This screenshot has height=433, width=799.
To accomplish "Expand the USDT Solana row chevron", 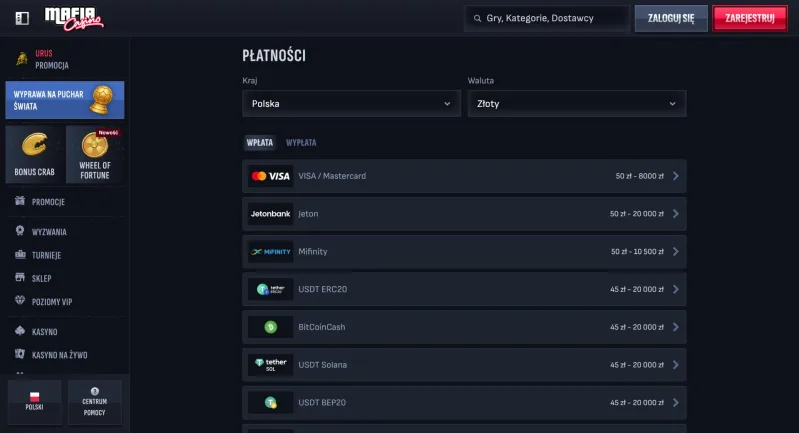I will tap(676, 365).
